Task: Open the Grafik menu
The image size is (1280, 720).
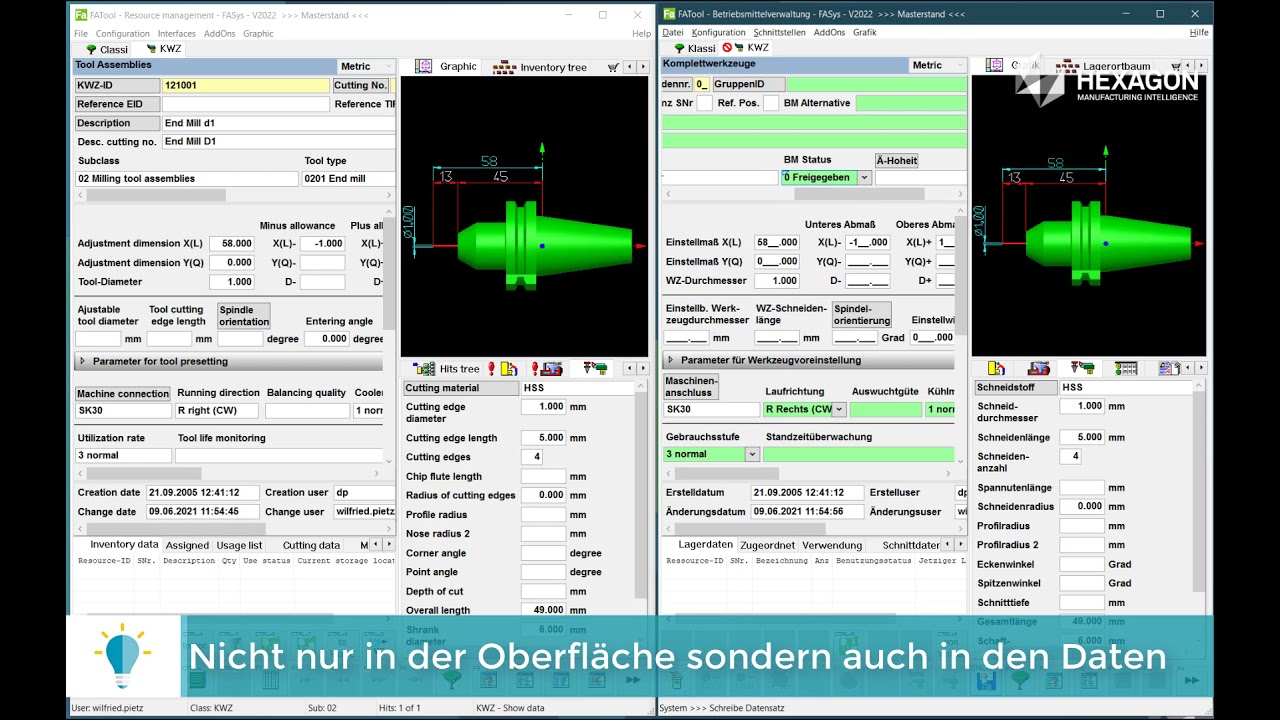Action: pos(865,32)
